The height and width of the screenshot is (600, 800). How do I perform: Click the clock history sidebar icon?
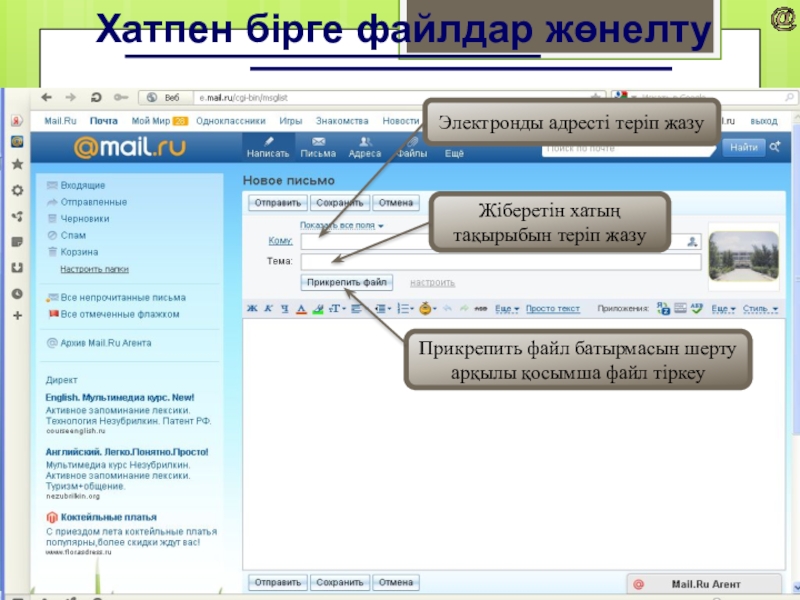coord(16,294)
